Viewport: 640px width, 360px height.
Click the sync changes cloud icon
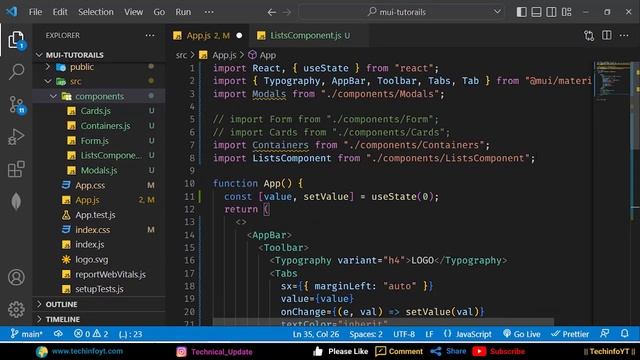tap(58, 334)
